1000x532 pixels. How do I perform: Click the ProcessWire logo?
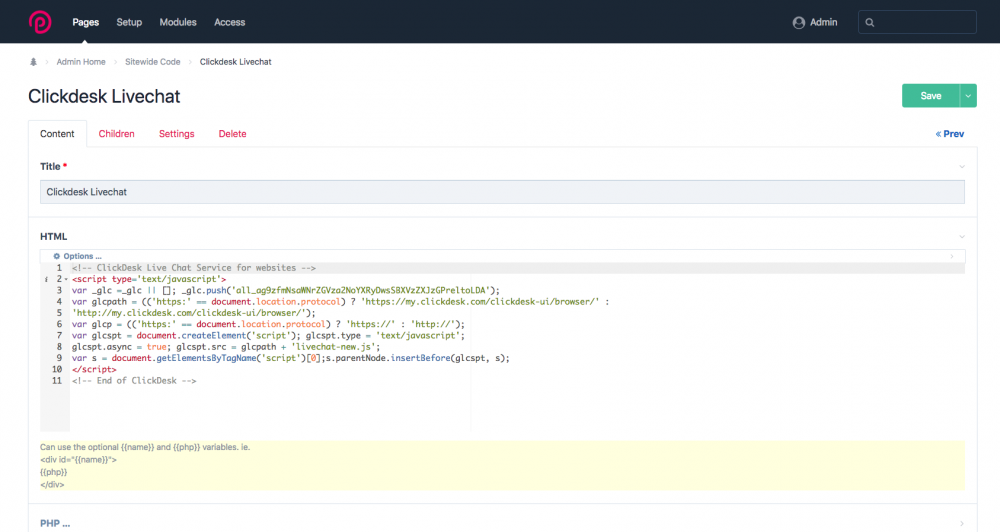point(41,21)
